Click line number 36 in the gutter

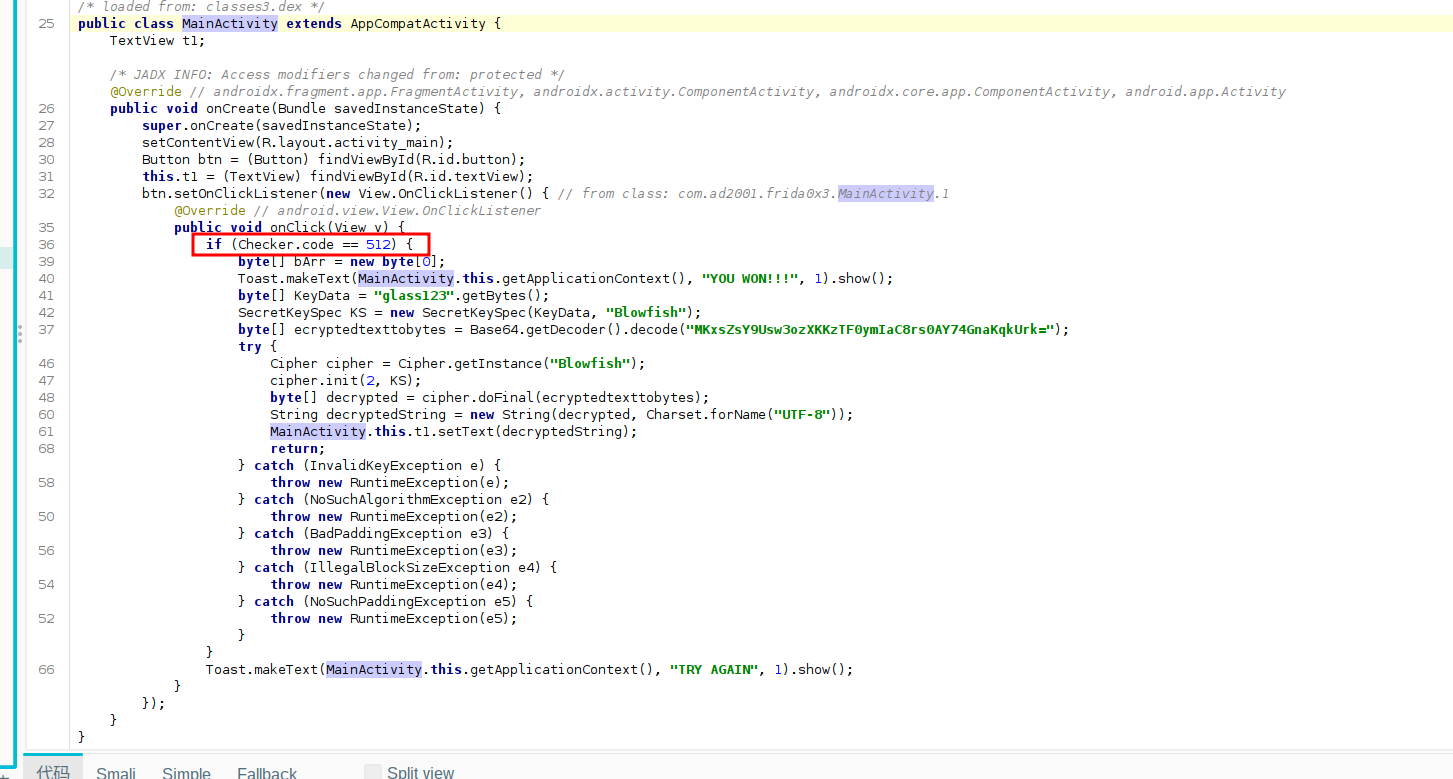point(46,244)
